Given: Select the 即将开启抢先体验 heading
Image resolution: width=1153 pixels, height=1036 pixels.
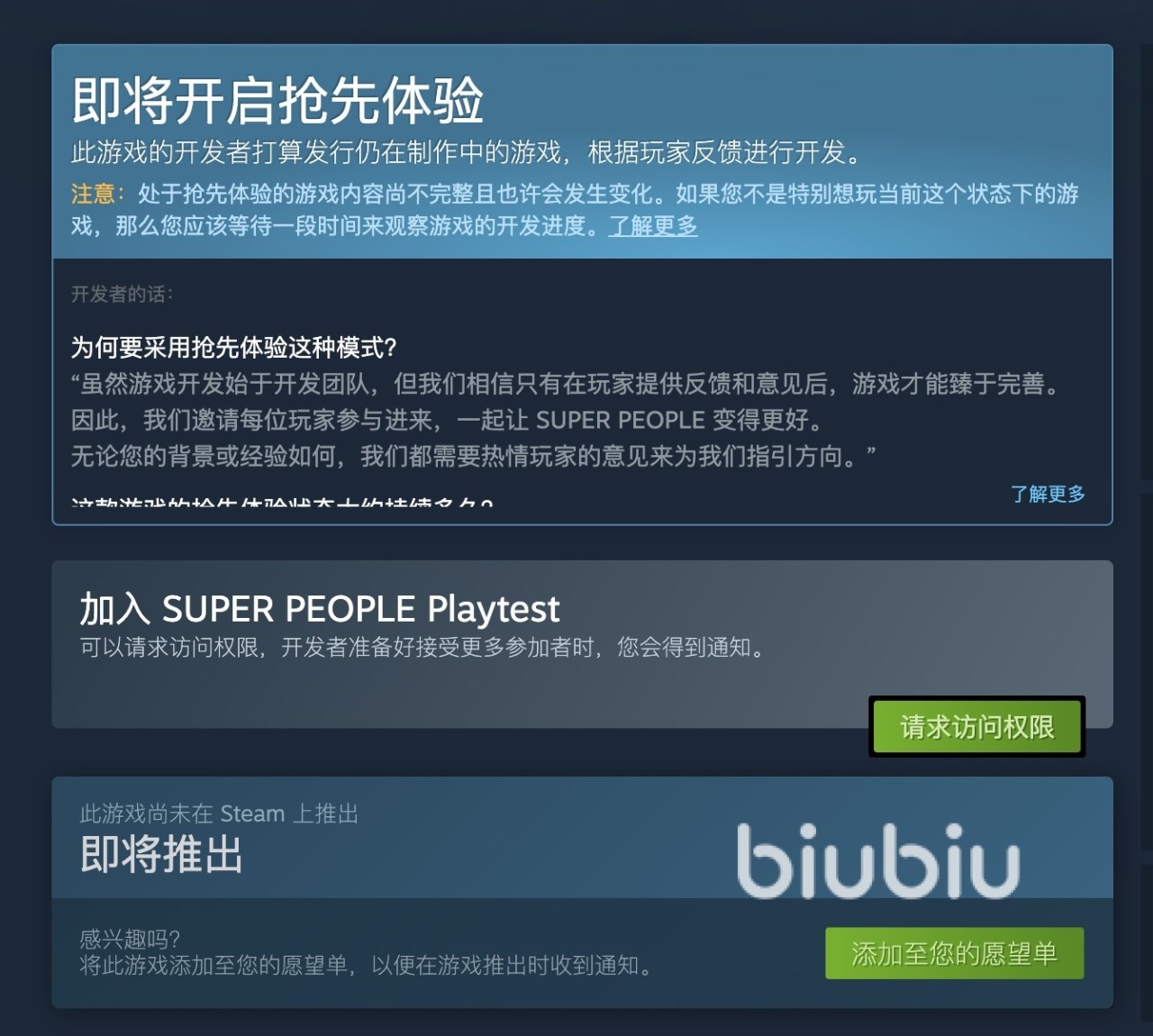Looking at the screenshot, I should (277, 100).
